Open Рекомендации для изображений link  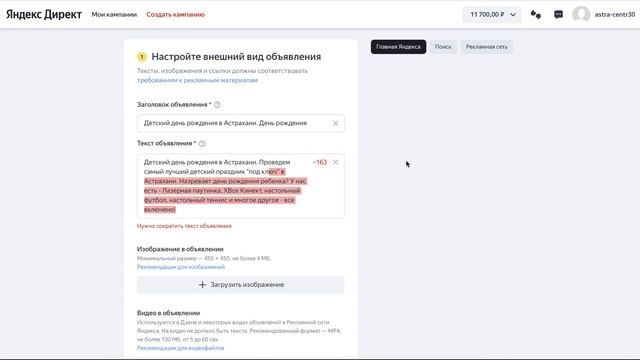181,267
